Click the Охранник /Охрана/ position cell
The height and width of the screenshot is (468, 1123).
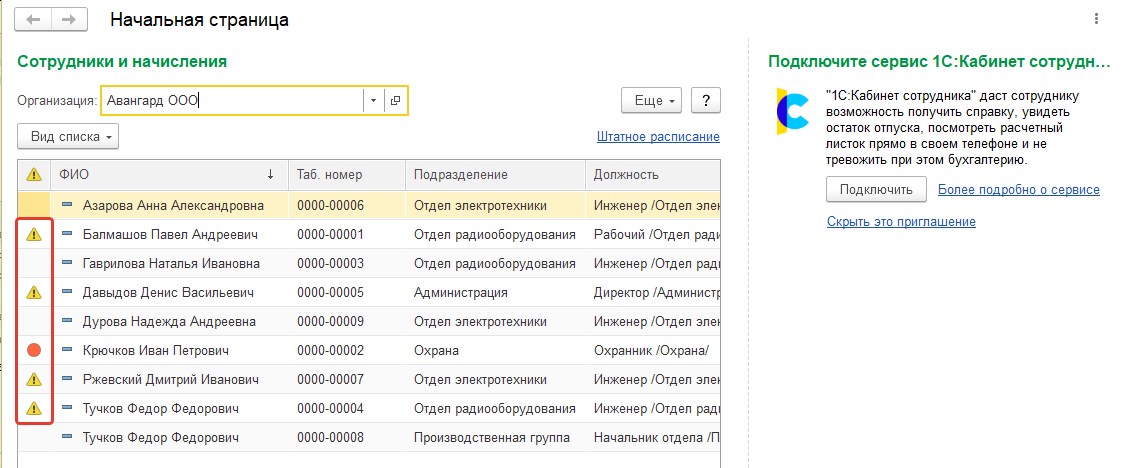click(x=651, y=350)
